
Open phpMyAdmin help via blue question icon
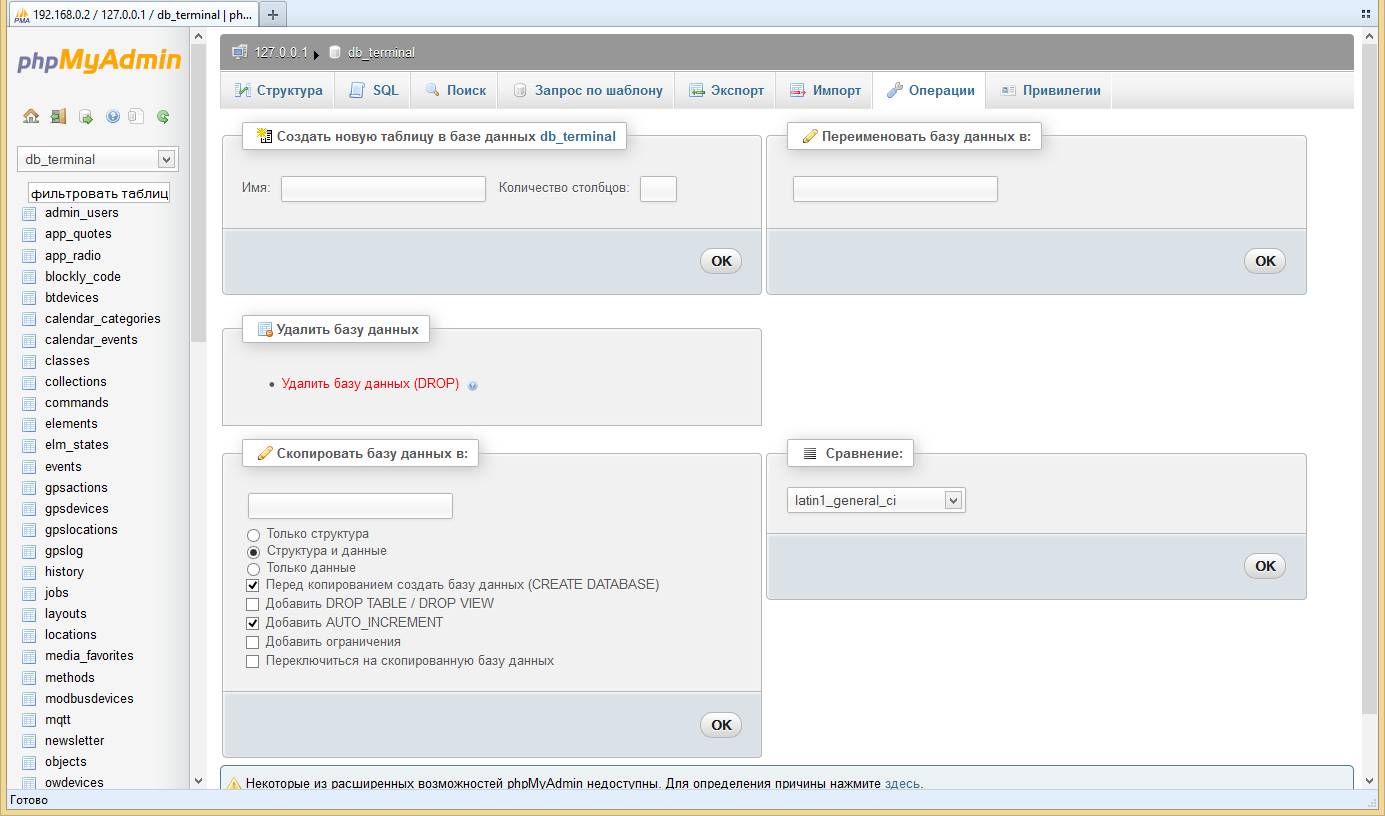[112, 116]
